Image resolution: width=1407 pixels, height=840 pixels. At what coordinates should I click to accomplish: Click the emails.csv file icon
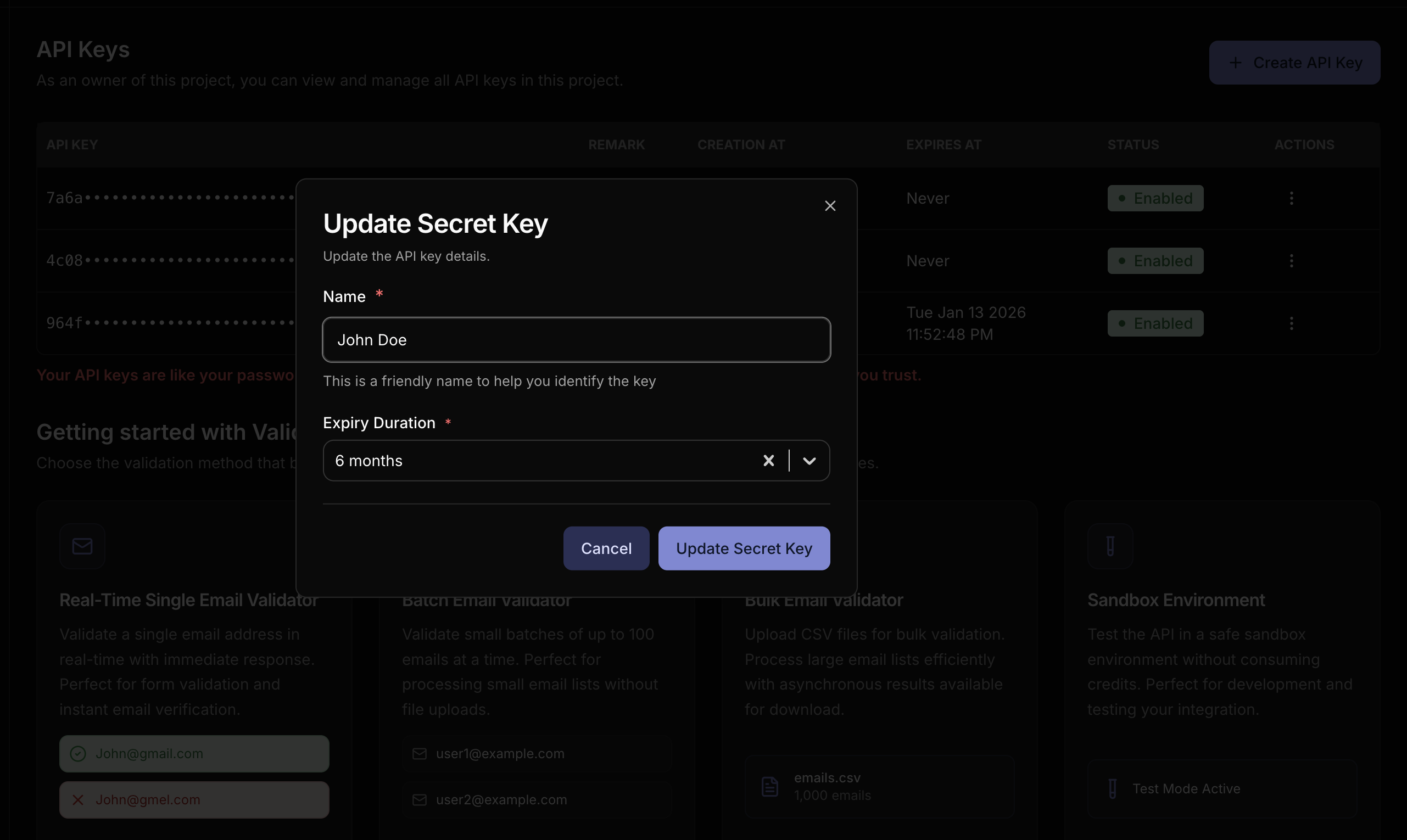[x=769, y=786]
